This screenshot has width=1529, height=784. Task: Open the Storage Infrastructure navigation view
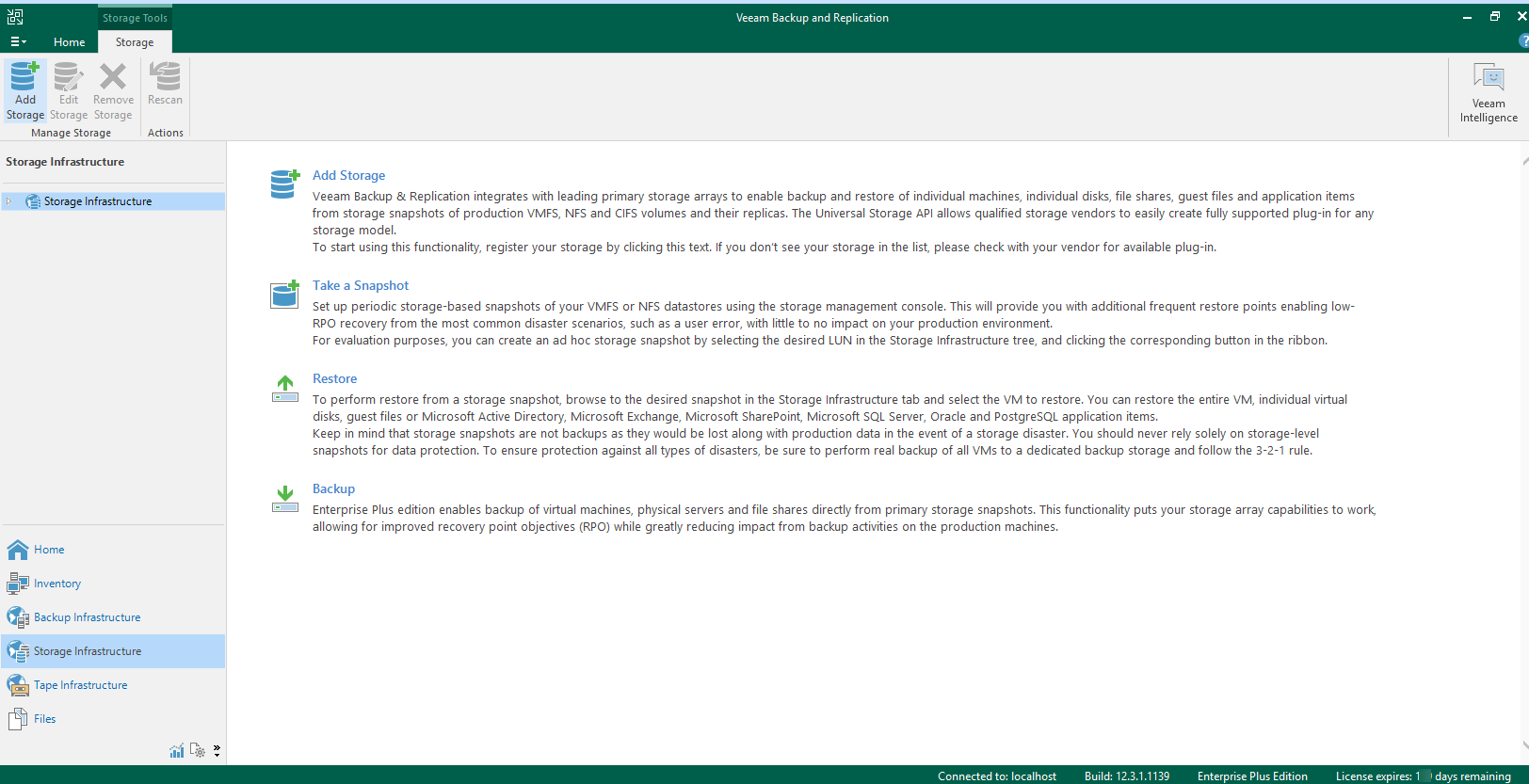tap(113, 651)
